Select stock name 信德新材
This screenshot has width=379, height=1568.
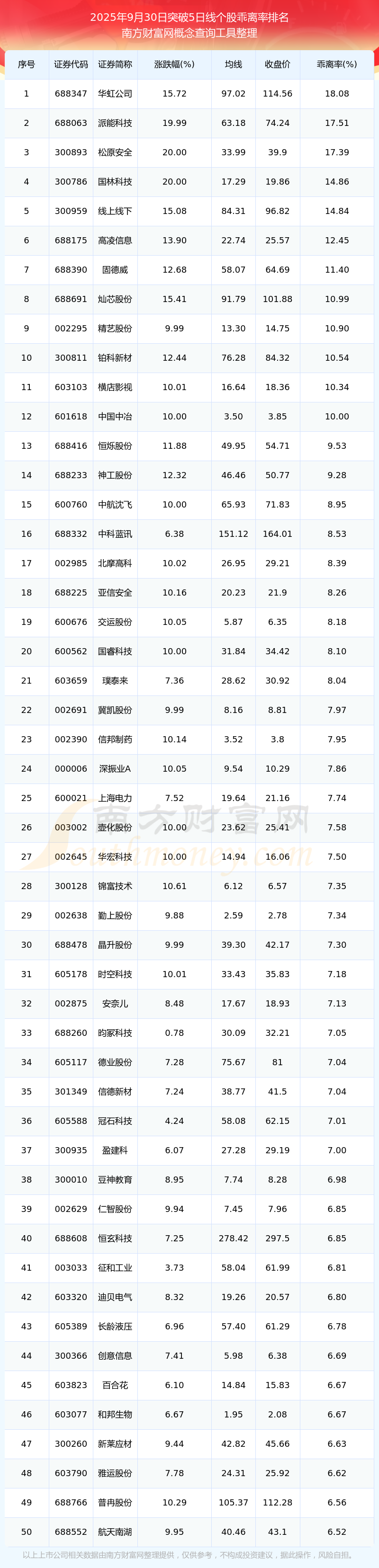pos(115,1092)
